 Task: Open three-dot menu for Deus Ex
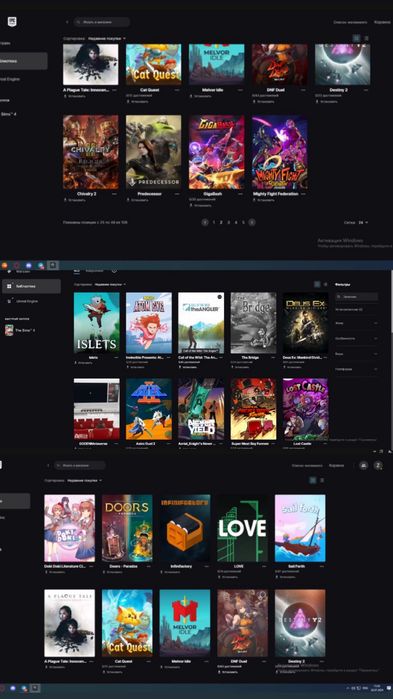coord(325,358)
